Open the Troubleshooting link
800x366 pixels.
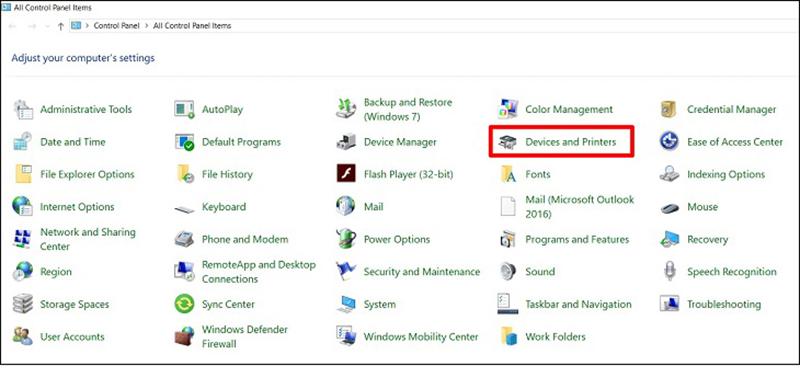coord(723,304)
